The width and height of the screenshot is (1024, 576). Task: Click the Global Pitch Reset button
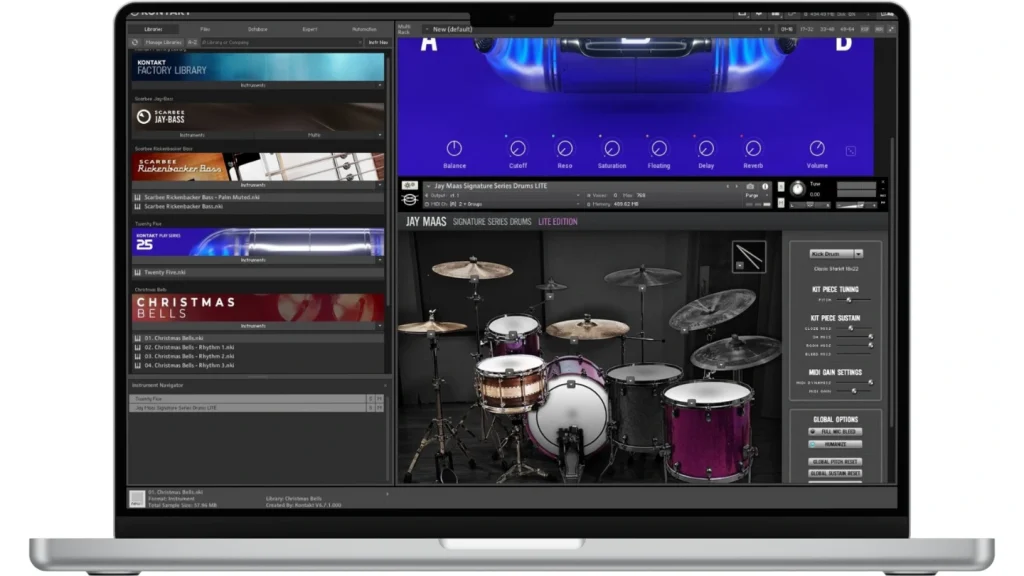[835, 462]
